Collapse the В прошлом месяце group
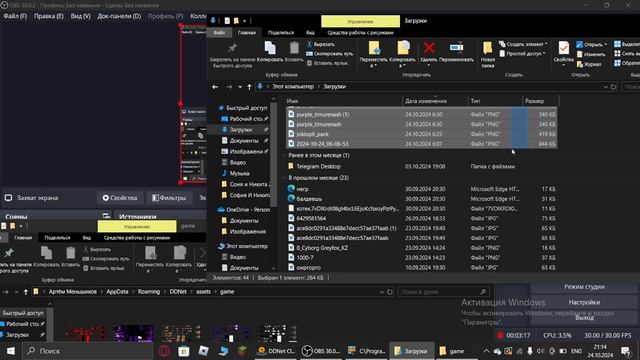 click(x=285, y=178)
